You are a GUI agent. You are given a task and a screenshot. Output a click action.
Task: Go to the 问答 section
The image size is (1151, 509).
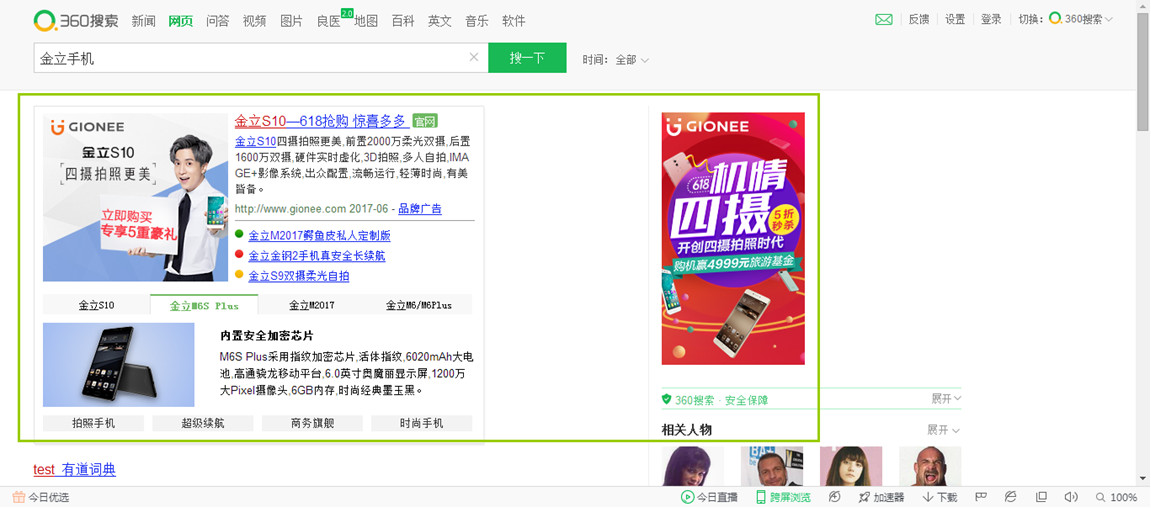[x=218, y=21]
